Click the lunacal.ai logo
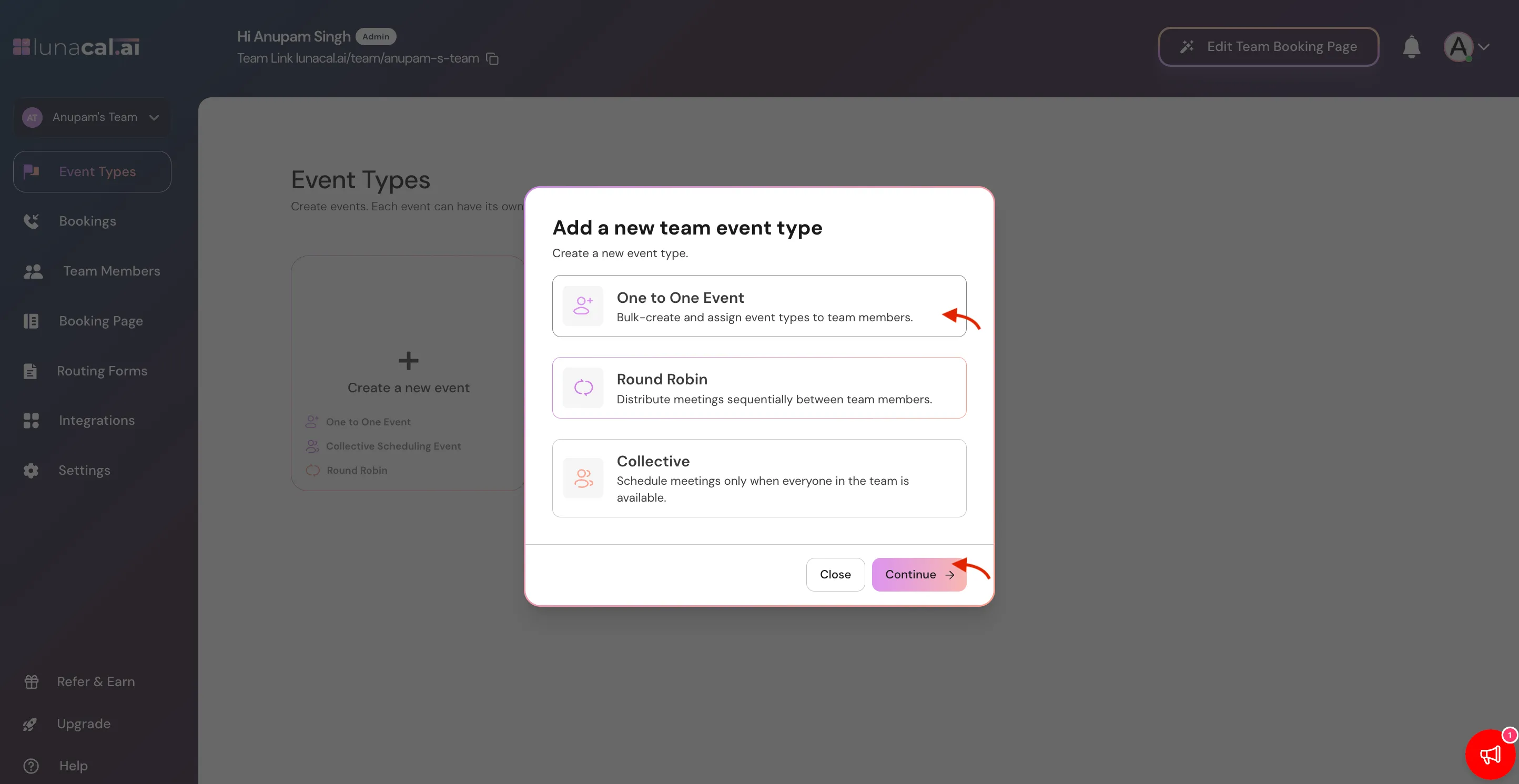 (x=77, y=47)
